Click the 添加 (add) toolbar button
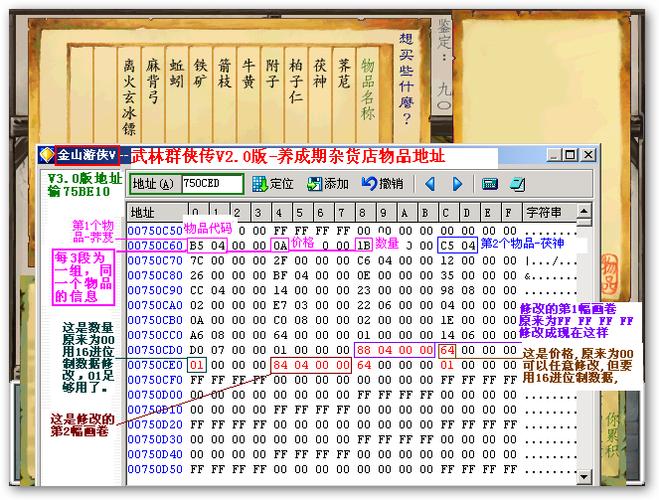Image resolution: width=659 pixels, height=500 pixels. pos(328,184)
